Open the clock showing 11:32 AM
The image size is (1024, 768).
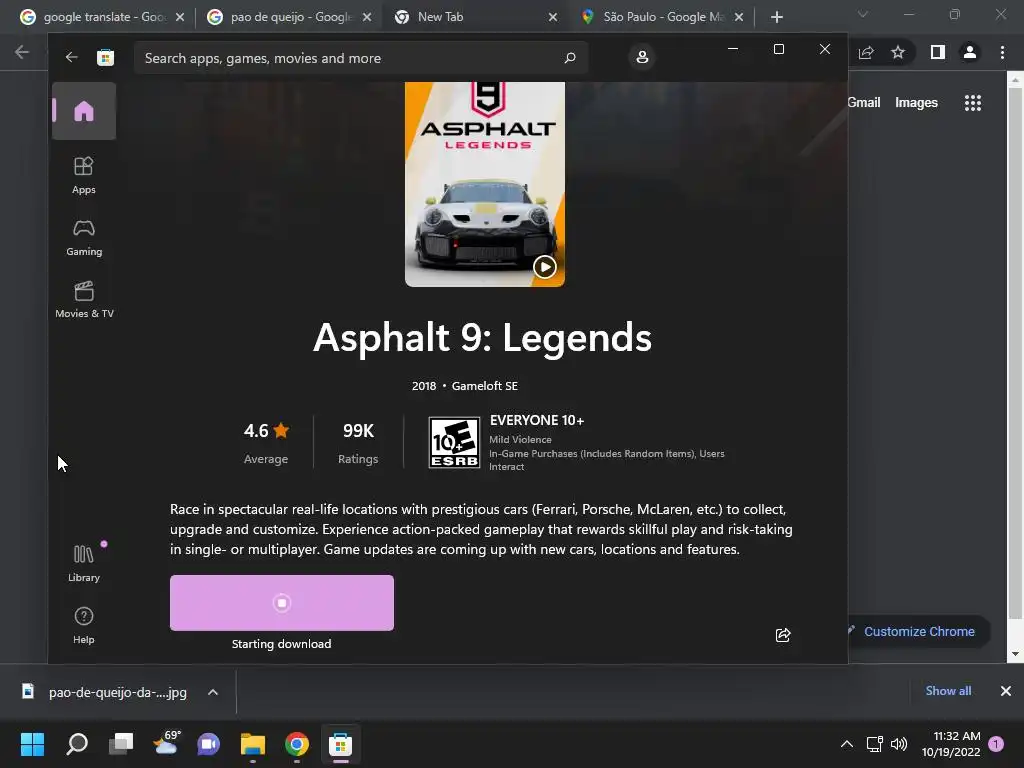[952, 744]
